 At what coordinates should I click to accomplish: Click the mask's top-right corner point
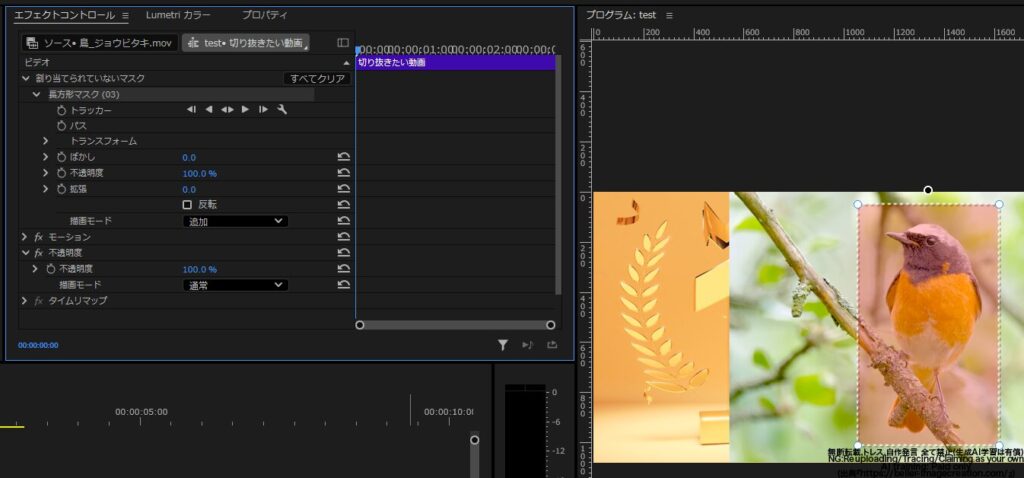click(999, 204)
